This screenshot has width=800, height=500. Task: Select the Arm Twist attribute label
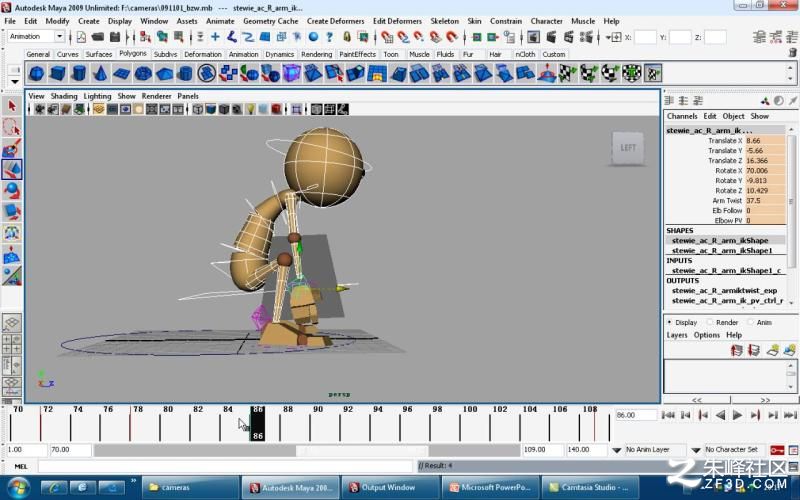pos(727,201)
